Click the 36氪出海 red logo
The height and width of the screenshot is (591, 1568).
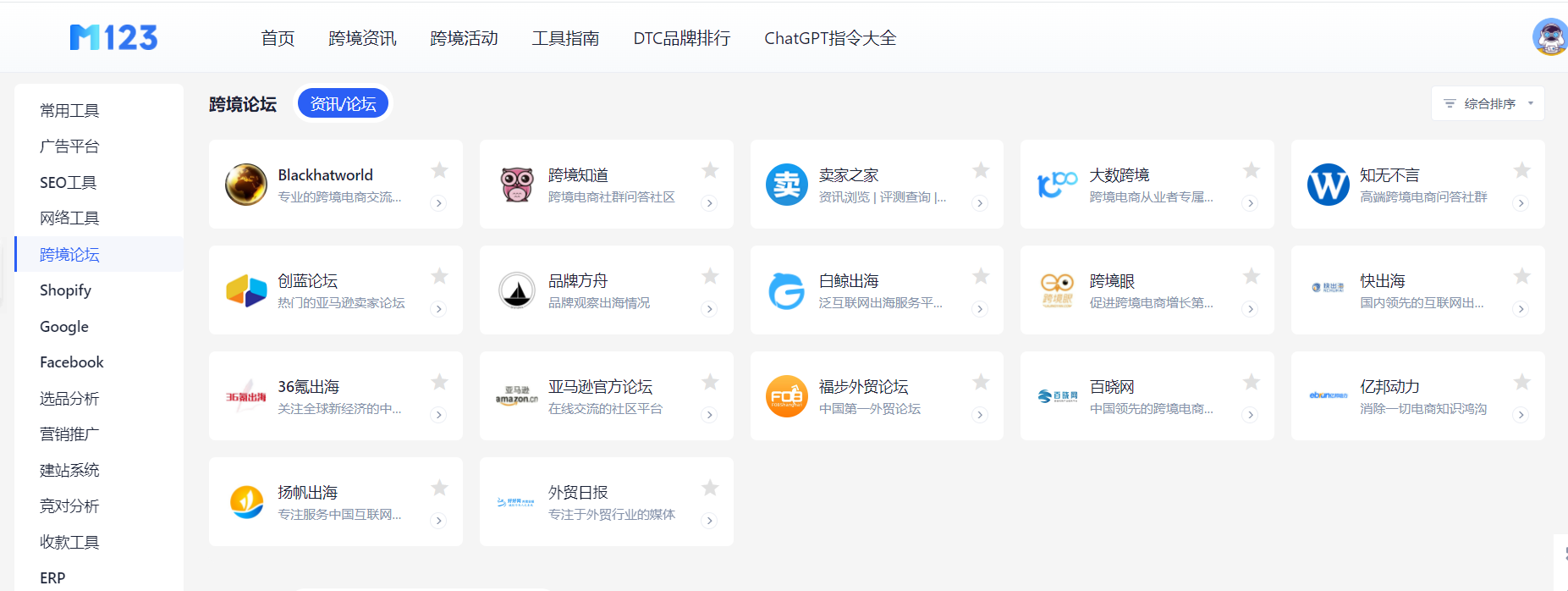(246, 396)
